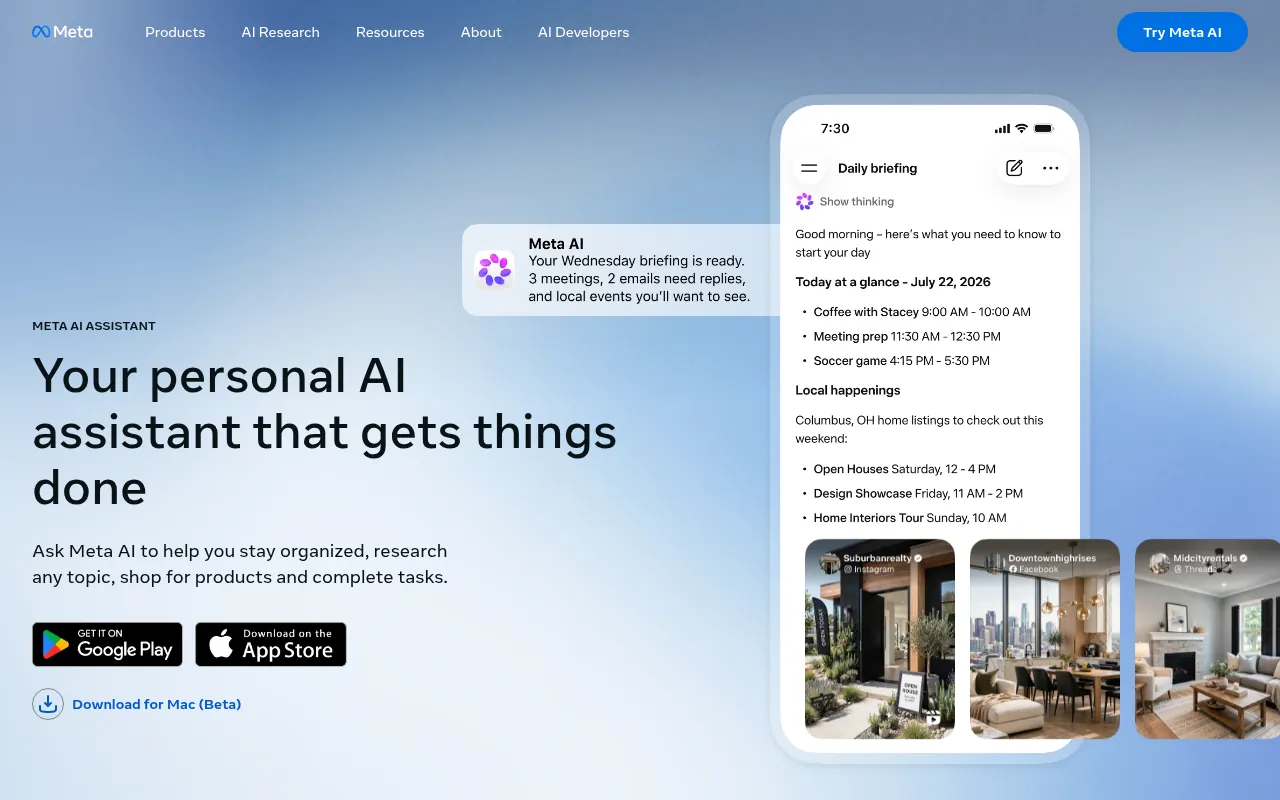Click the Try Meta AI button
The width and height of the screenshot is (1280, 800).
pos(1182,32)
